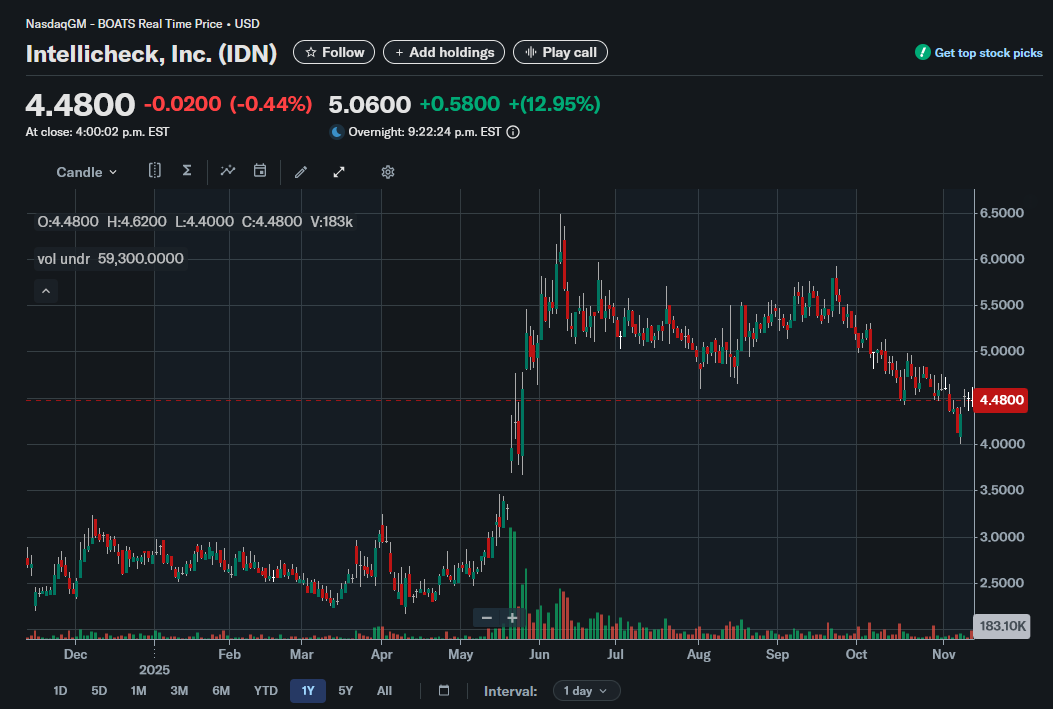Open custom date calendar icon near Interval

pos(444,690)
